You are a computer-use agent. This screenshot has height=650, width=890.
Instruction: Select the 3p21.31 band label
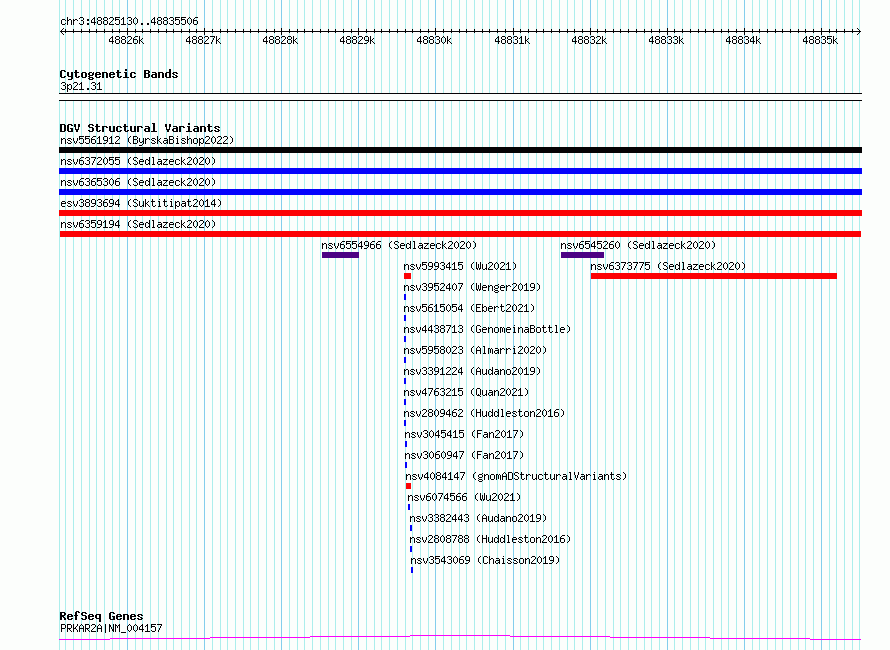(81, 86)
